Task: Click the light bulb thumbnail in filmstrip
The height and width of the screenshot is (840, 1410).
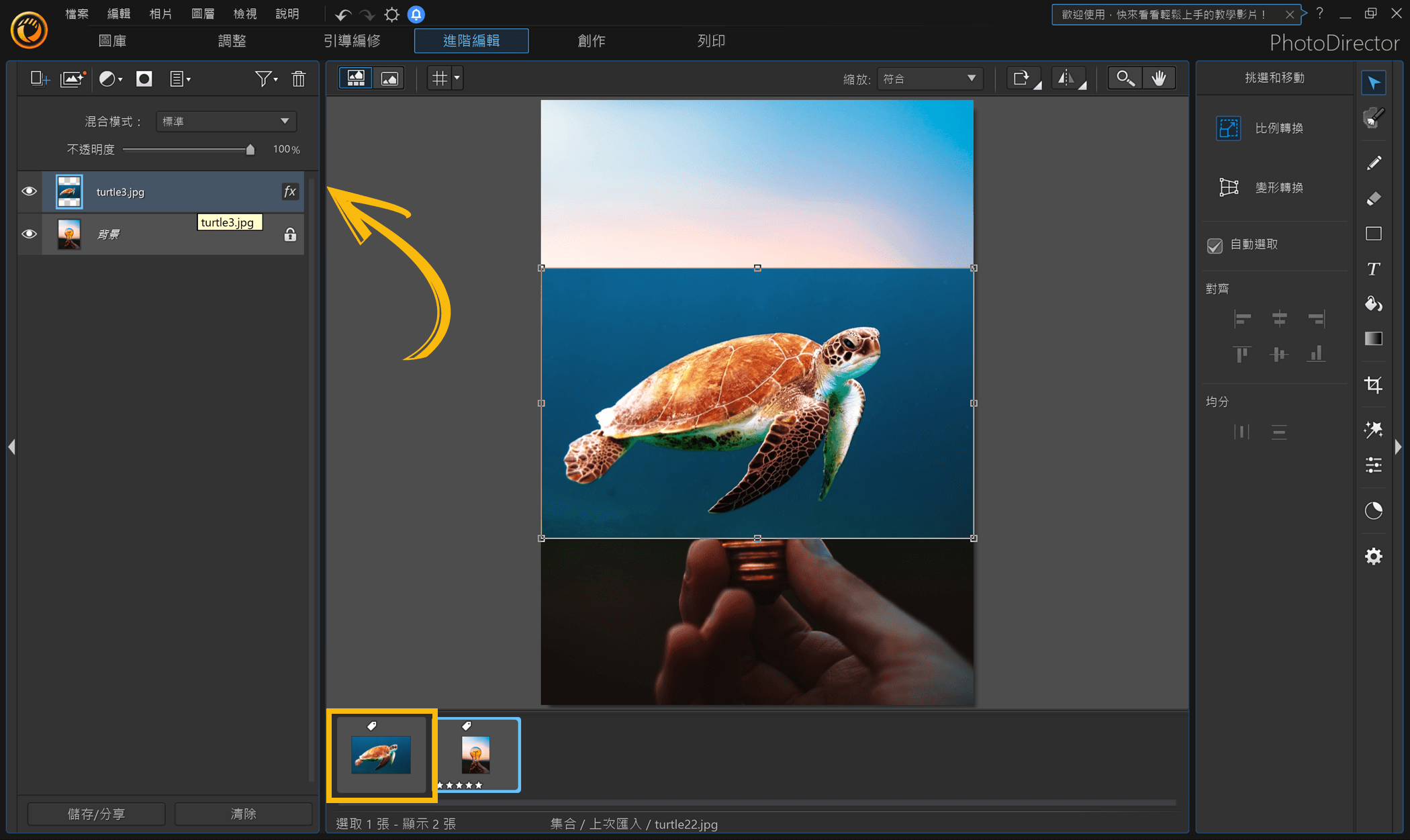Action: [476, 755]
